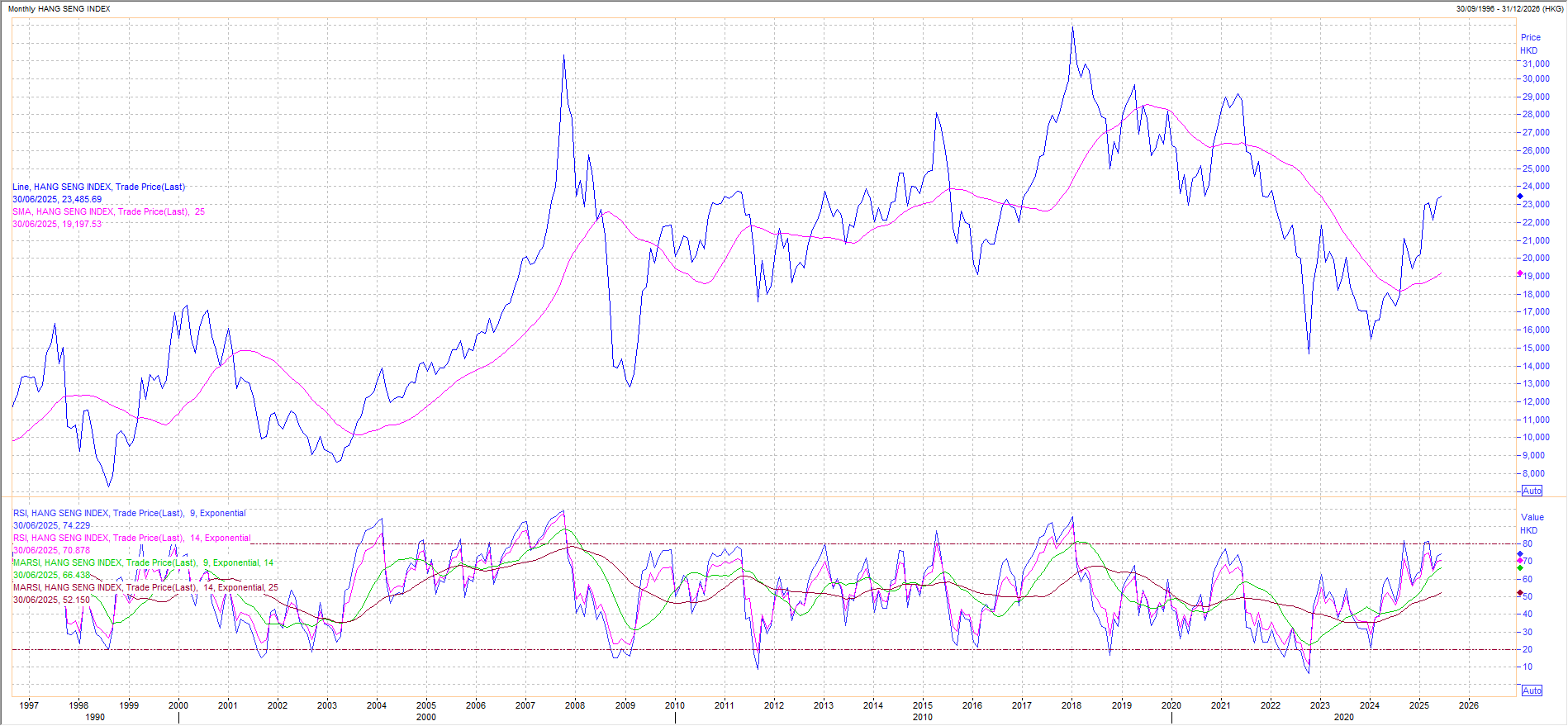Select the dark red MARSI diamond marker near 50
Viewport: 1568px width, 726px height.
1520,593
